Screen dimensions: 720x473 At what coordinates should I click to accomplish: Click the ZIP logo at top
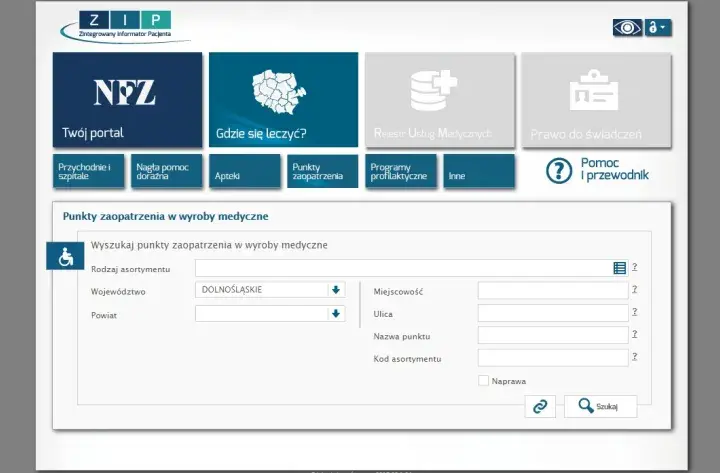coord(124,26)
